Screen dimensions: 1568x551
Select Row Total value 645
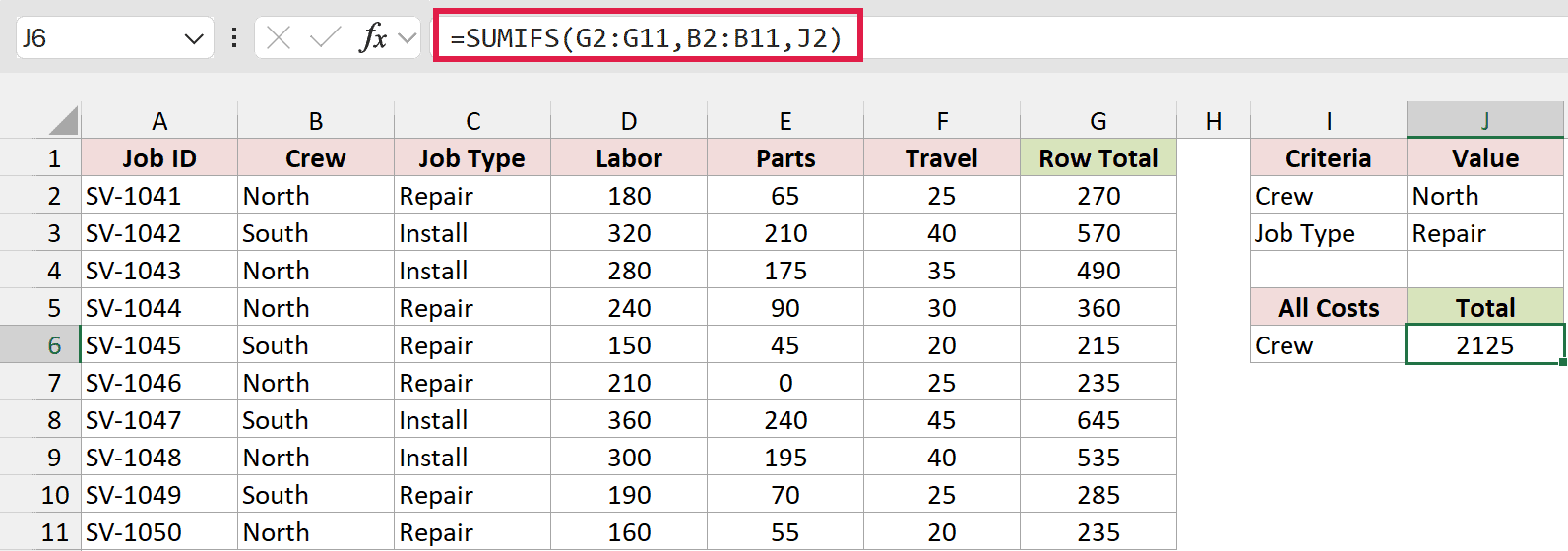pyautogui.click(x=1098, y=420)
